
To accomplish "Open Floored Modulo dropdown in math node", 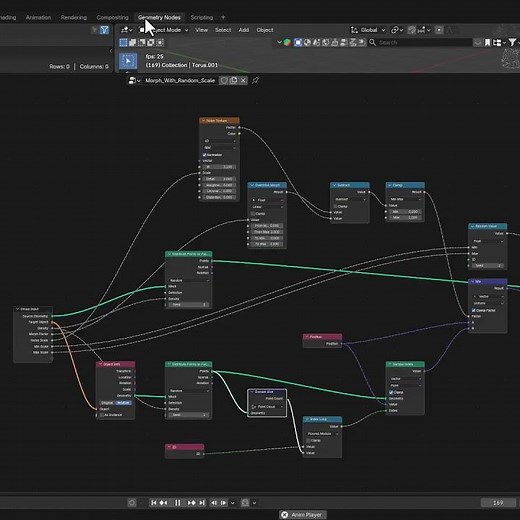I will [x=322, y=434].
